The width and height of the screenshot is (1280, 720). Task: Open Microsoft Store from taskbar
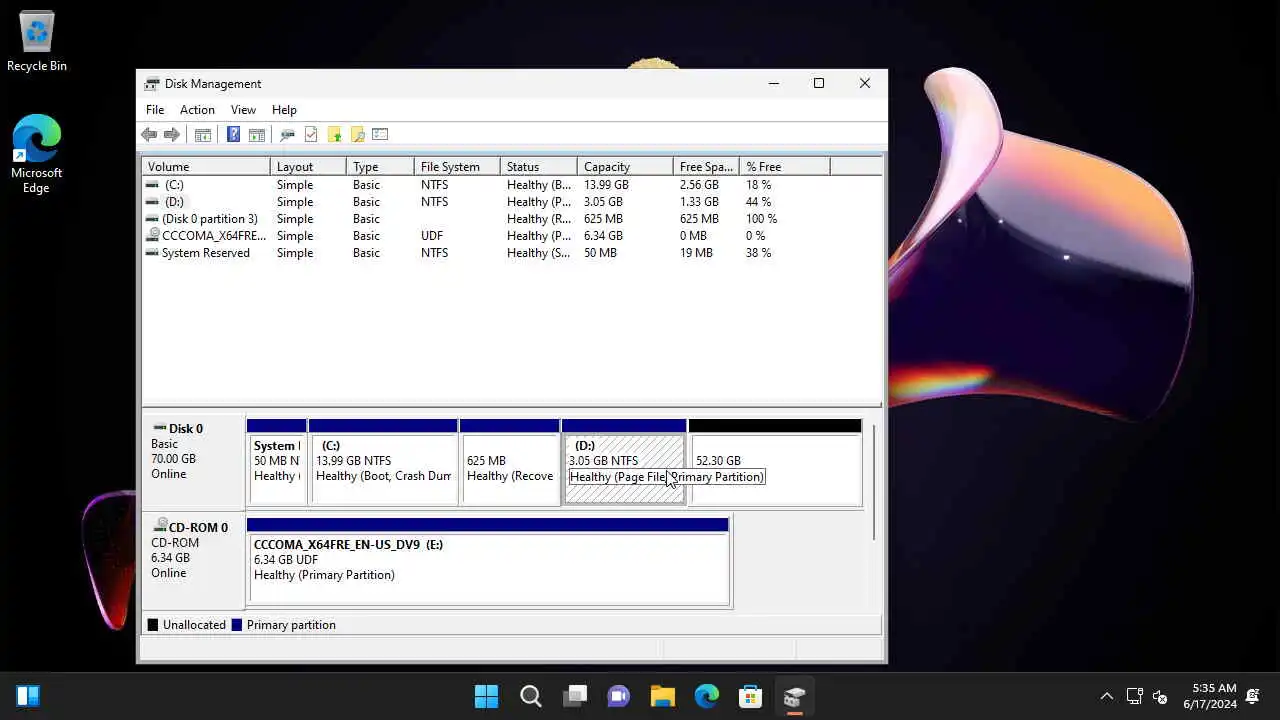(x=751, y=696)
